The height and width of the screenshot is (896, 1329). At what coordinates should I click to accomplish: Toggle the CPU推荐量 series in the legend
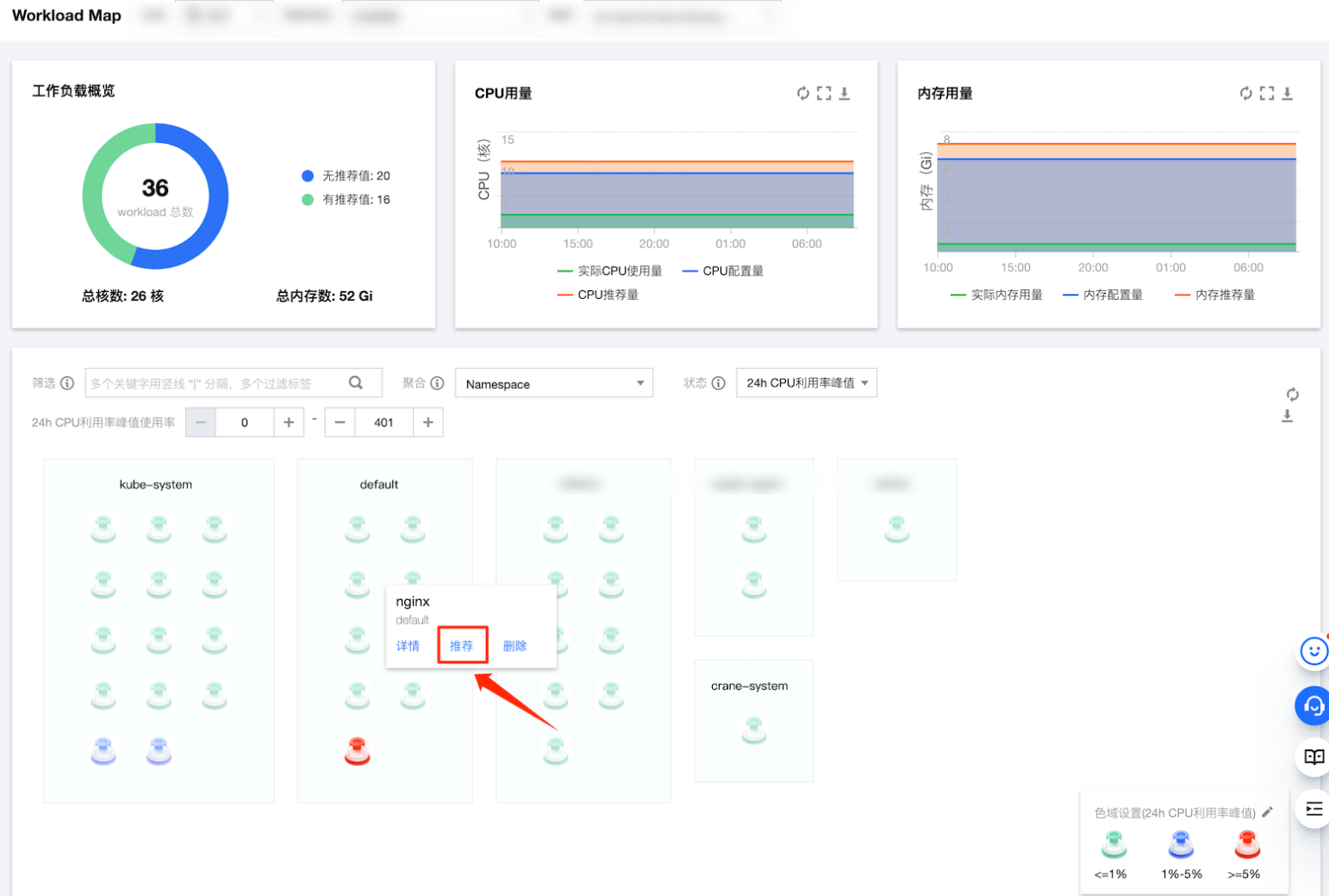pos(598,296)
